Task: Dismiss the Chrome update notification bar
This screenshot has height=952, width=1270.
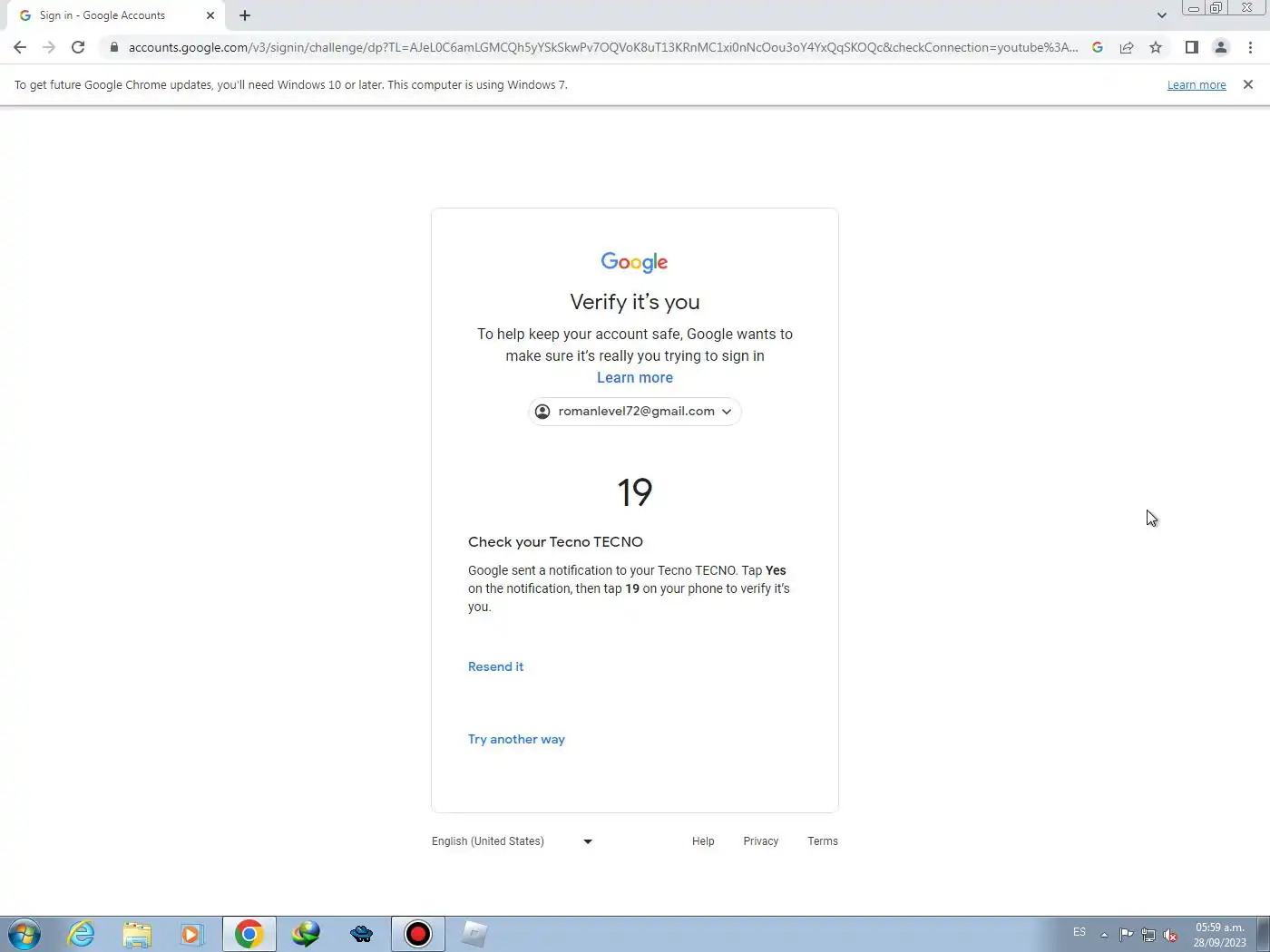Action: pyautogui.click(x=1248, y=84)
